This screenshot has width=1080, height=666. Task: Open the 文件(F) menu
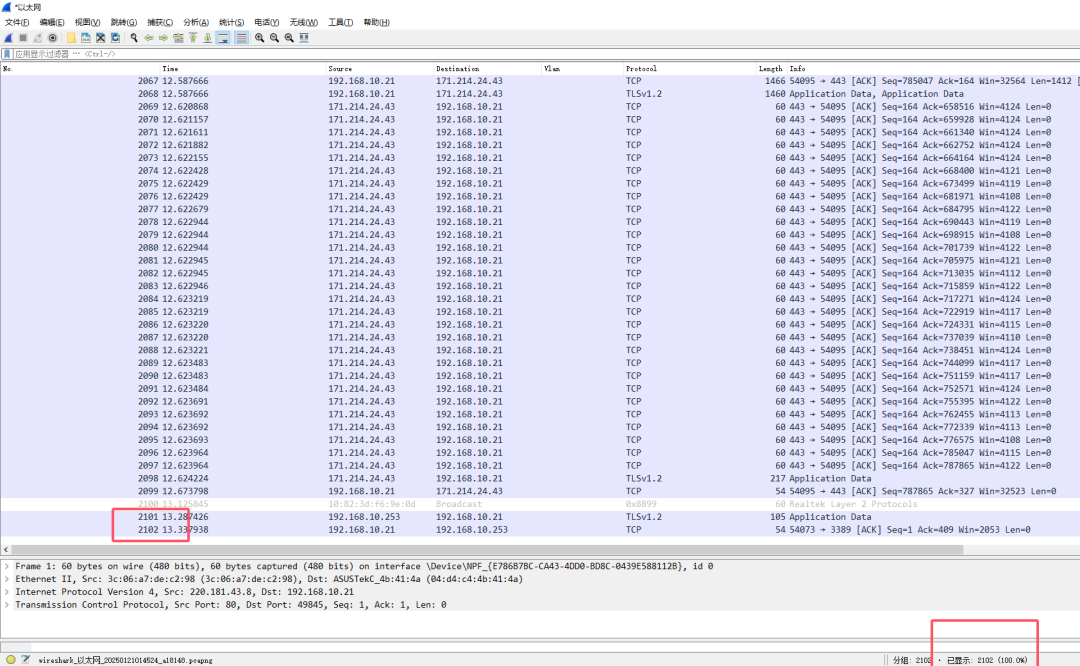(17, 23)
